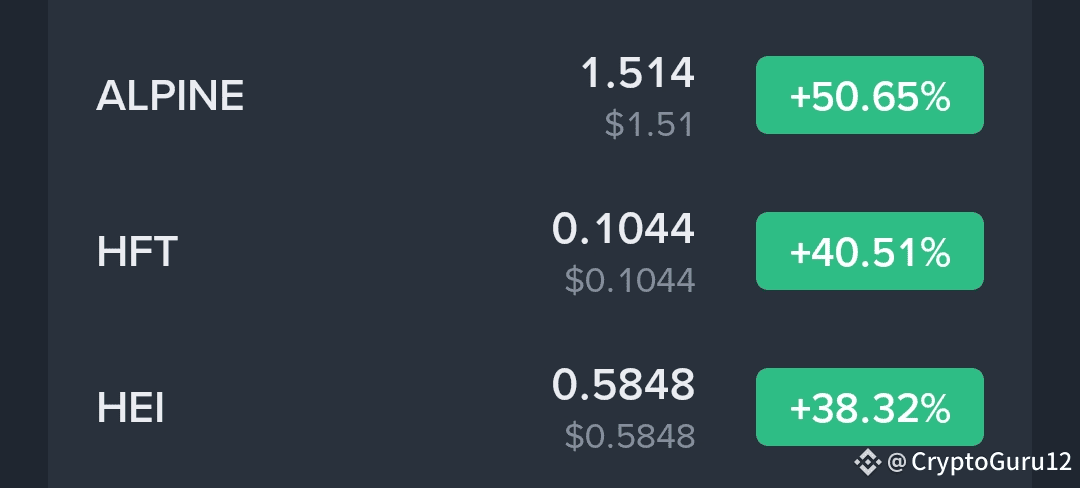Image resolution: width=1080 pixels, height=488 pixels.
Task: Open the HEI coin listing
Action: pos(539,407)
